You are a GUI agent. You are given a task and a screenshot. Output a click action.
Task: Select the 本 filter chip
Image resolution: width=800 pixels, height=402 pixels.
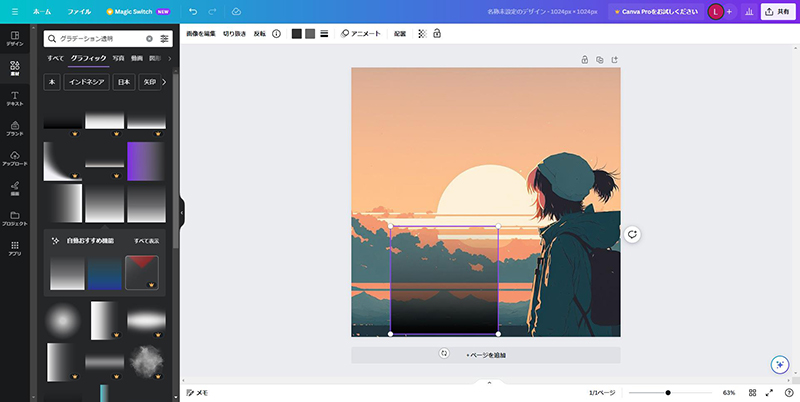52,82
